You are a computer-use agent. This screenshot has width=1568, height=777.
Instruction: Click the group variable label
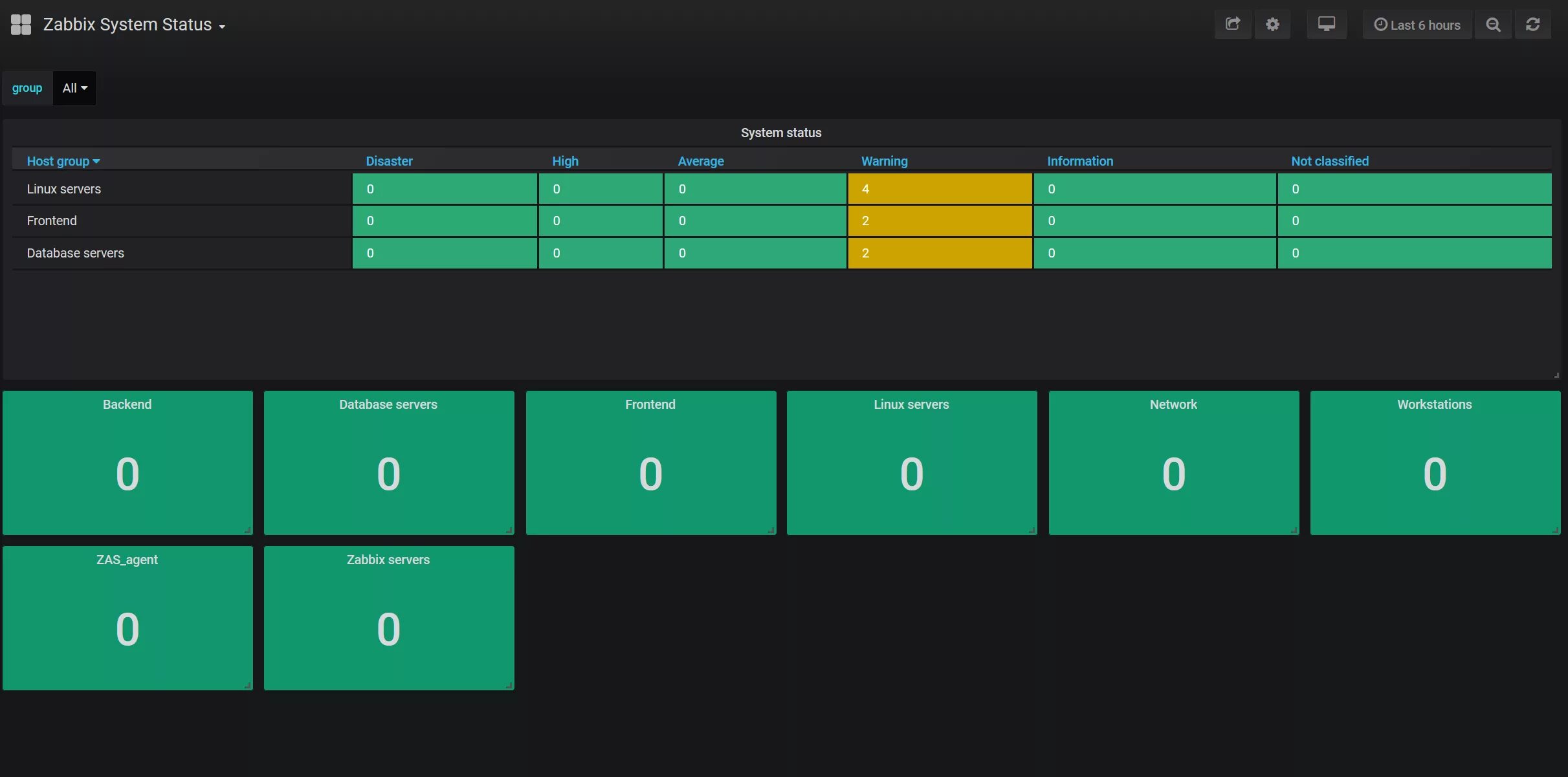[27, 88]
